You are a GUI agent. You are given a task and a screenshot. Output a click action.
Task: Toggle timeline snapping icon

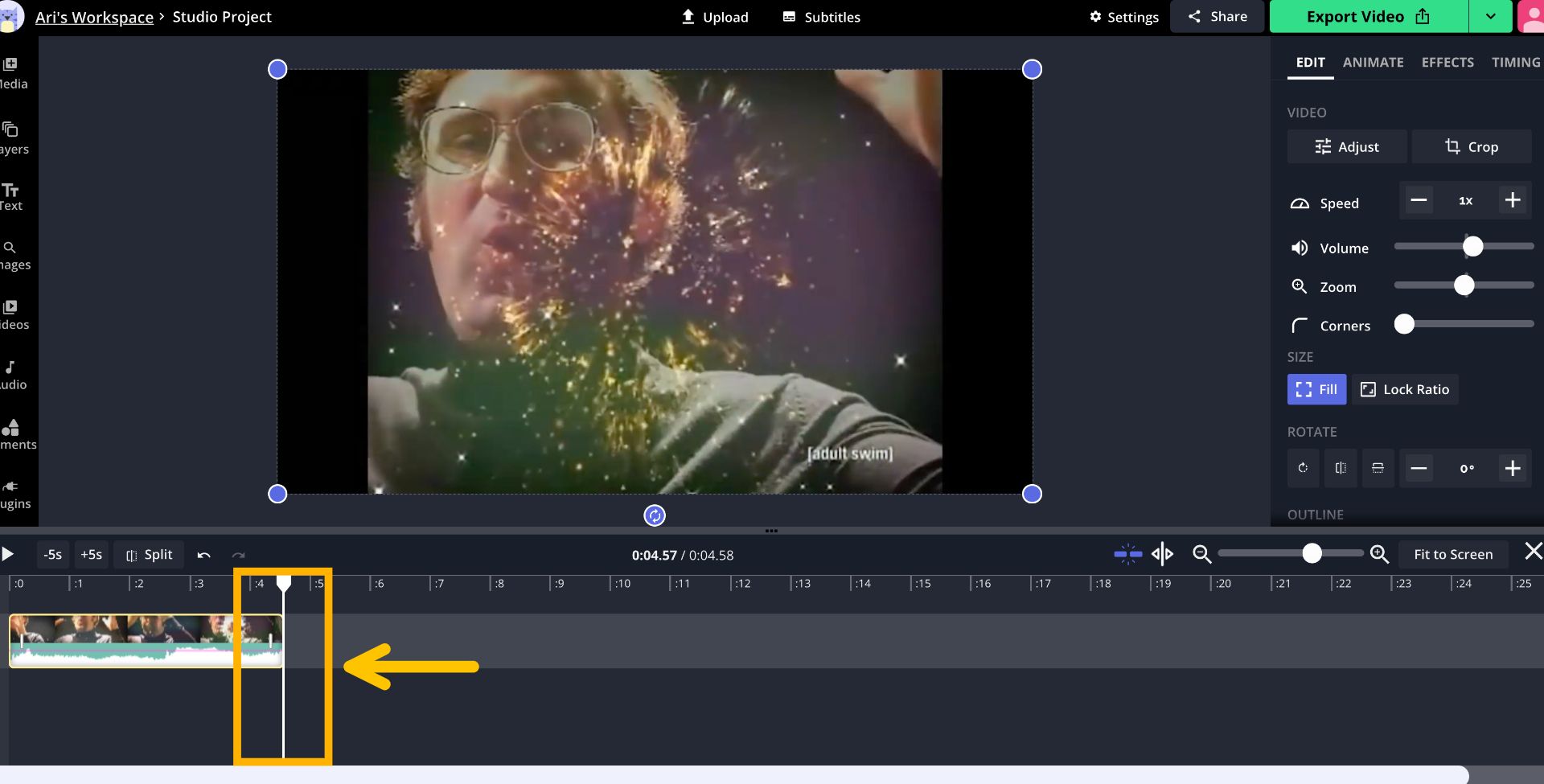(x=1127, y=554)
